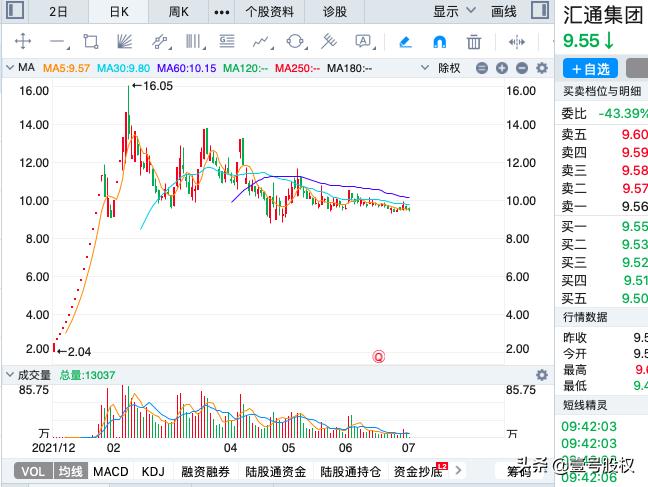Pick the rectangle shape drawing tool
Viewport: 648px width, 487px height.
tap(91, 42)
